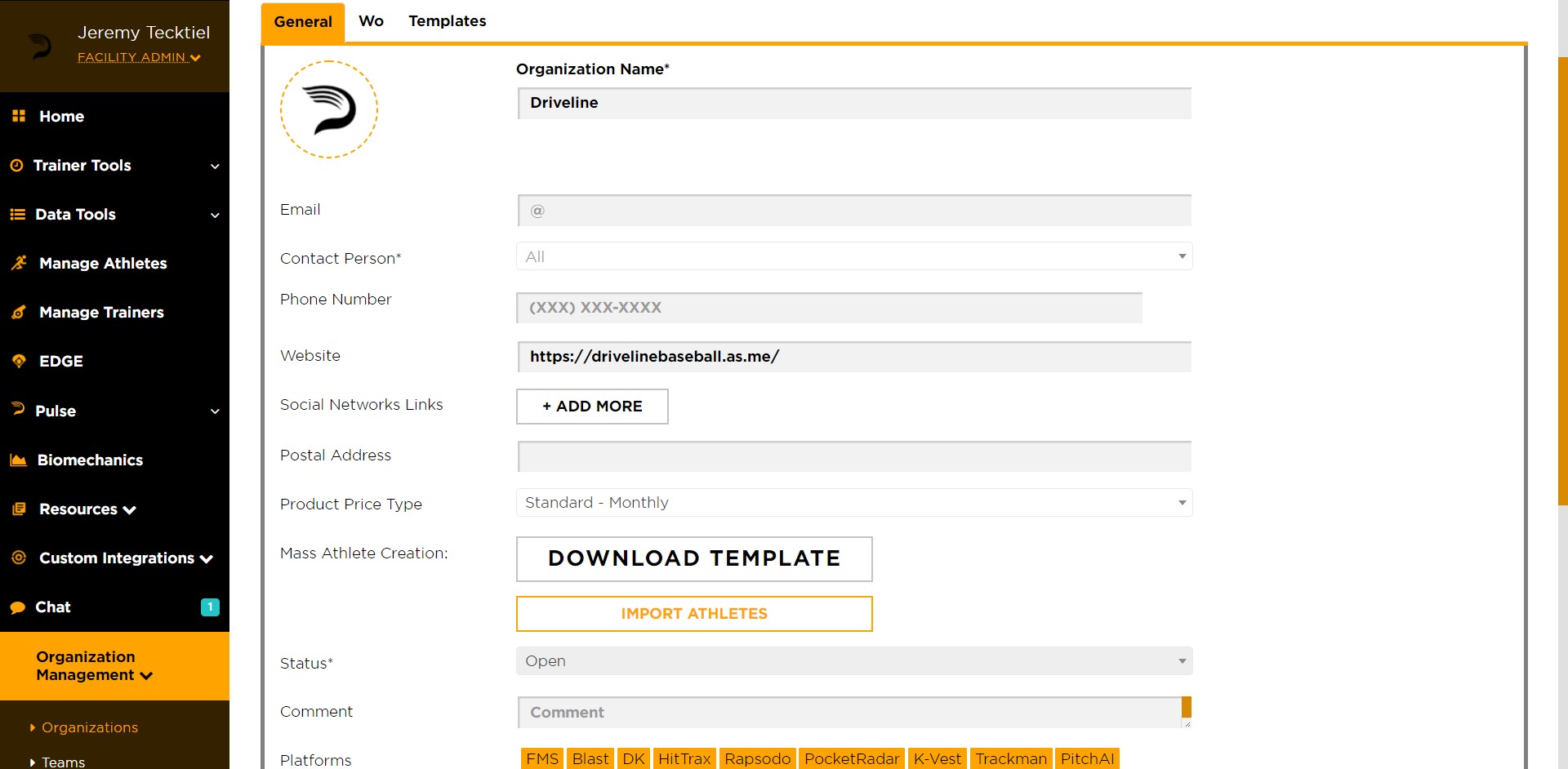Click the Import Athletes button
This screenshot has width=1568, height=769.
694,614
